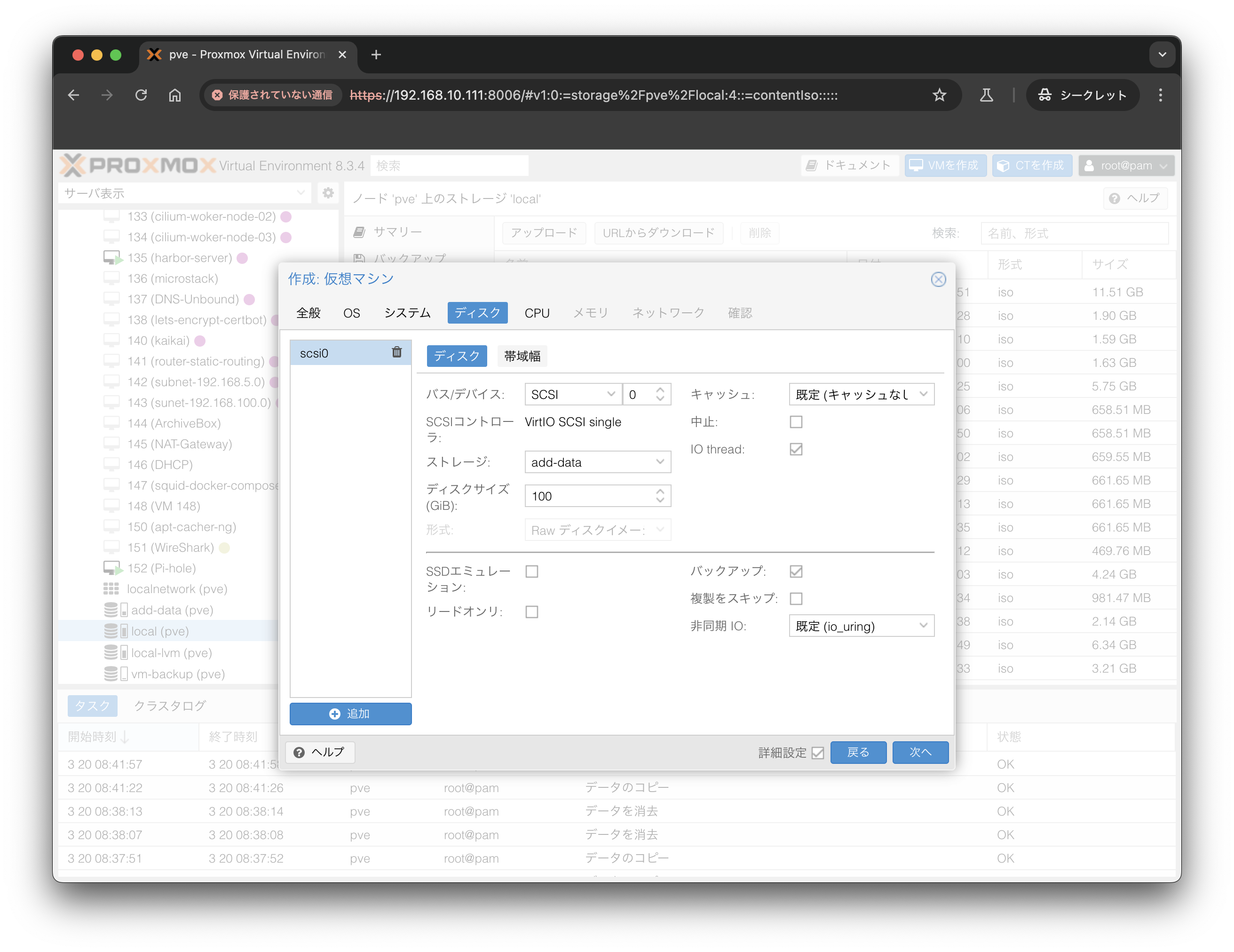Close the Create VM dialog
Image resolution: width=1234 pixels, height=952 pixels.
pos(938,279)
